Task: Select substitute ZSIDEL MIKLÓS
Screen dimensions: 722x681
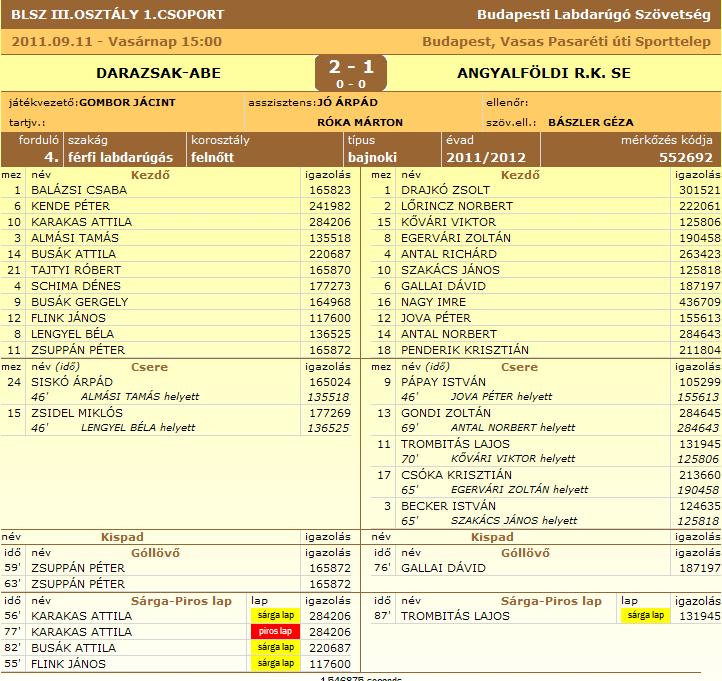Action: click(77, 413)
